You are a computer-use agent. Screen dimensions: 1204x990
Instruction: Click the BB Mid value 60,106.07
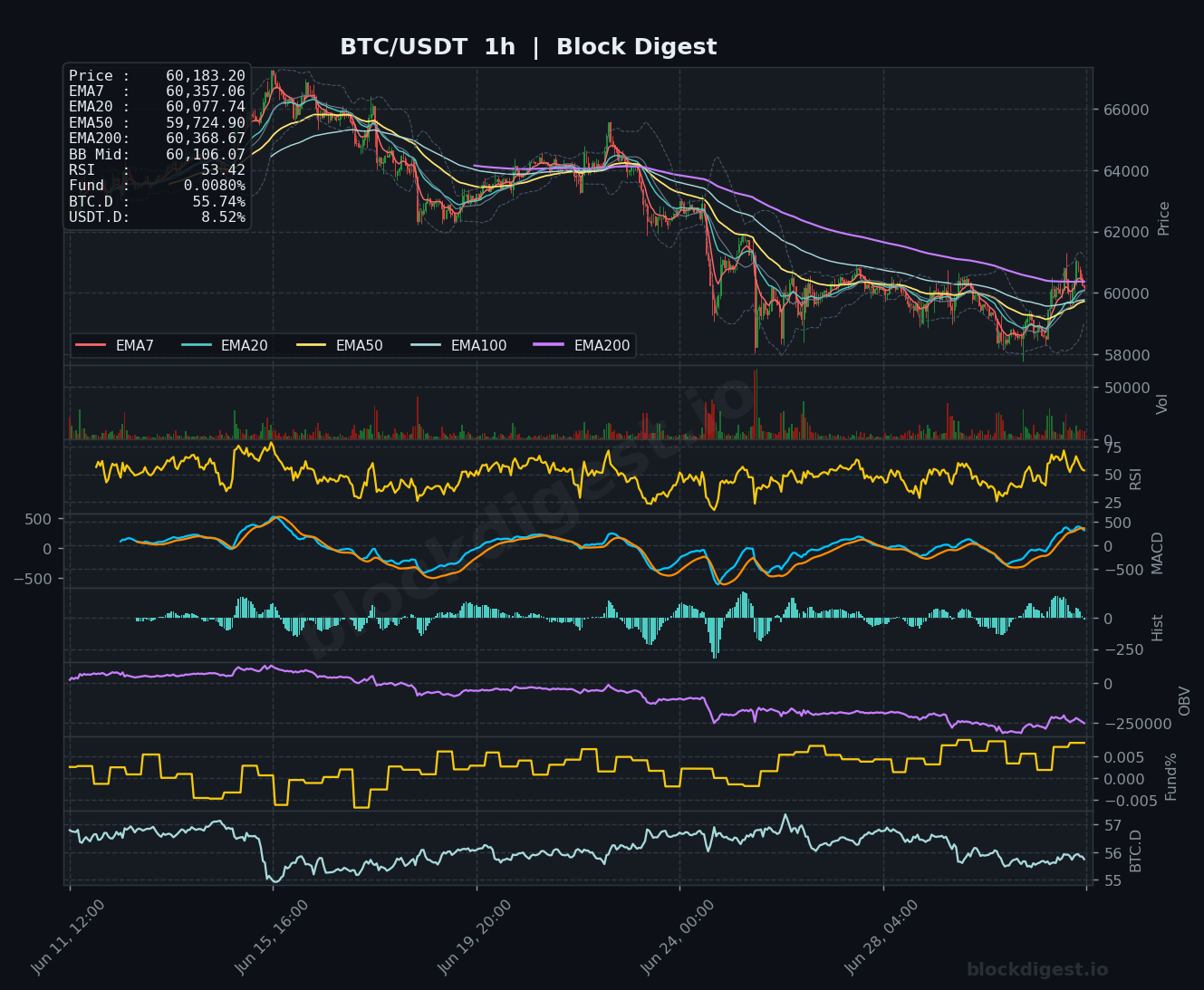(x=206, y=154)
